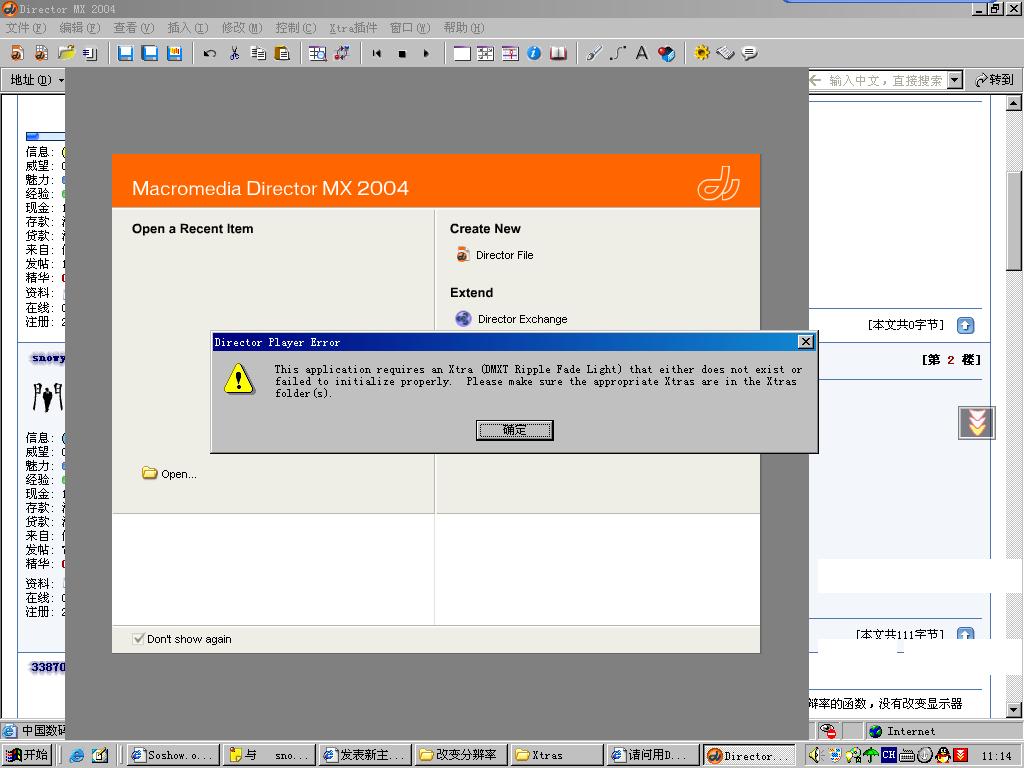This screenshot has height=768, width=1024.
Task: Open the Message window speech-bubble icon
Action: tap(750, 54)
